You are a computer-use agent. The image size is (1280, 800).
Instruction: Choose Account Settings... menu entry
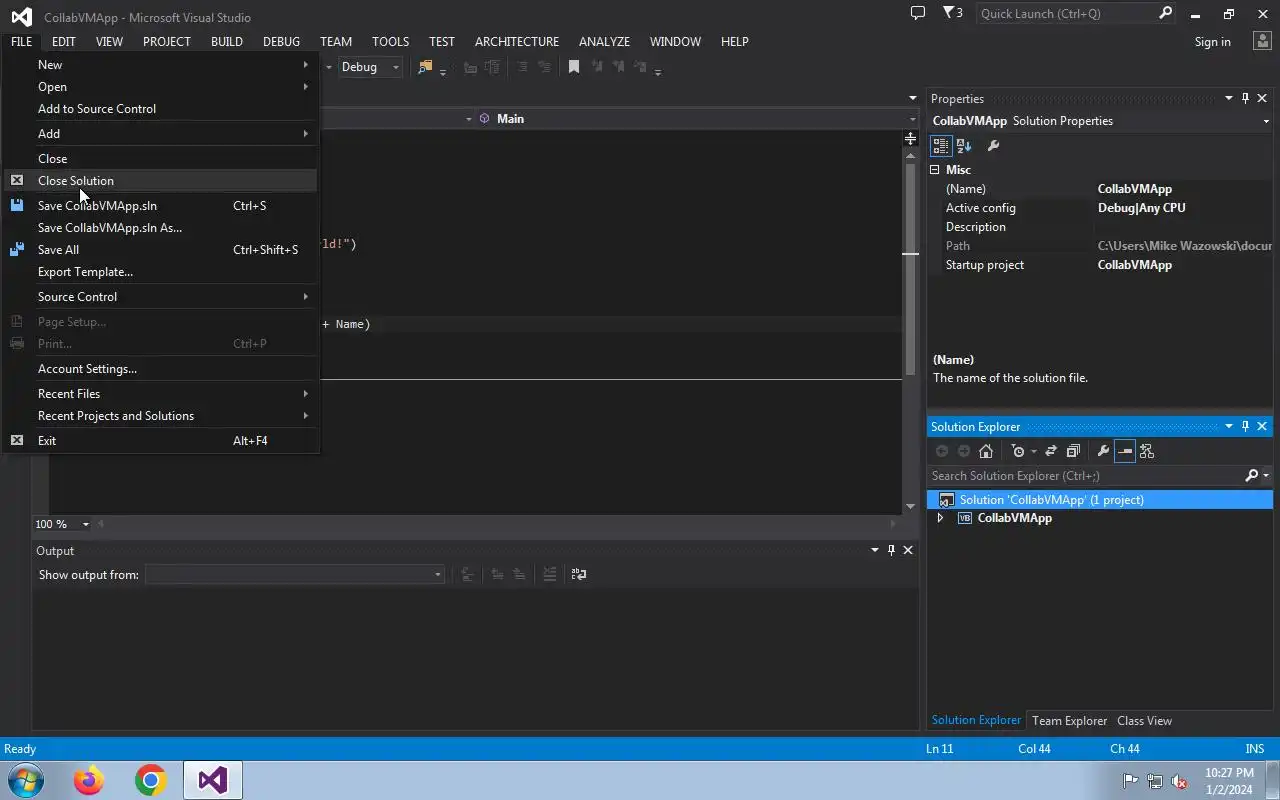pos(161,369)
